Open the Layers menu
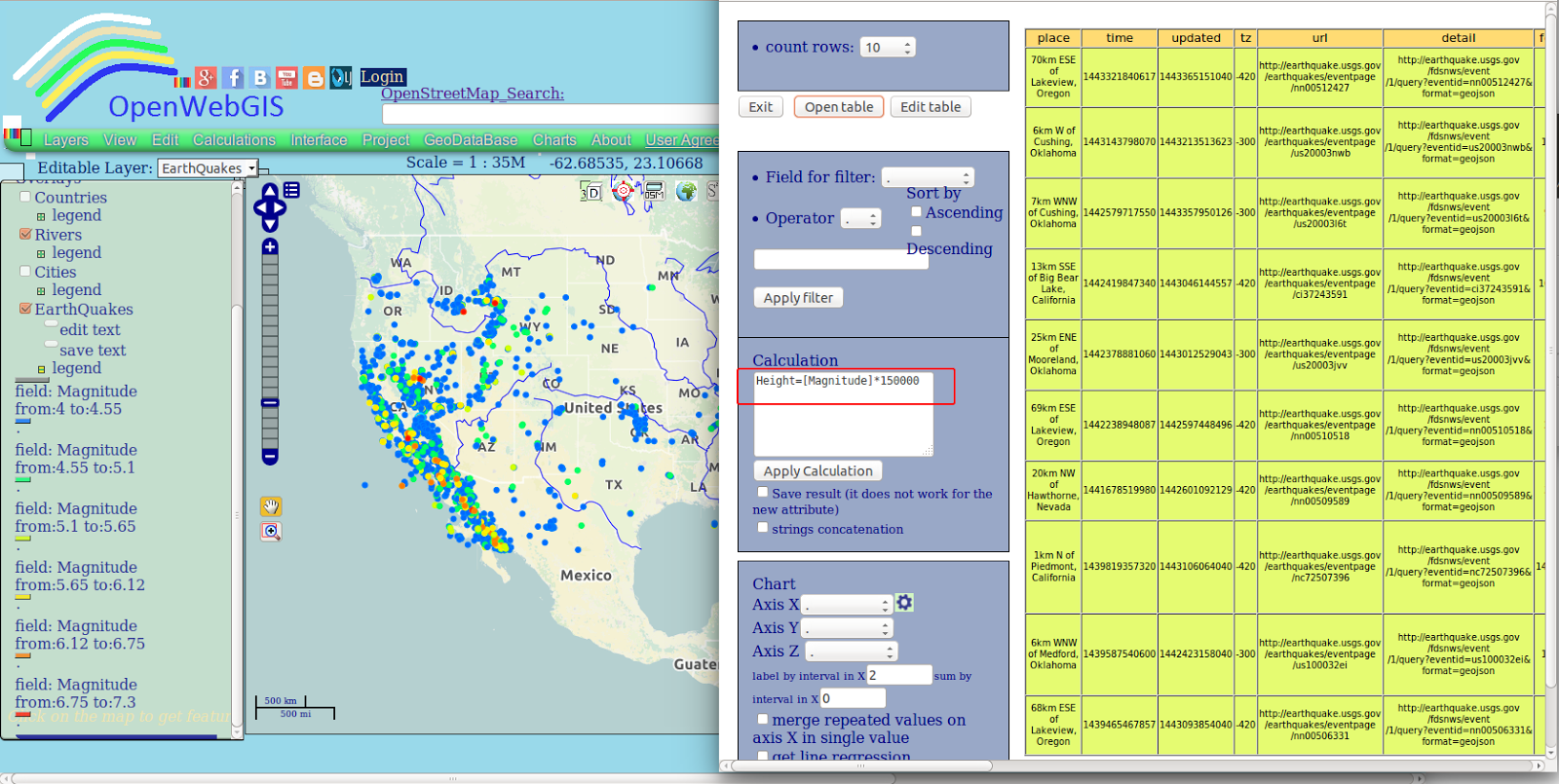The image size is (1559, 784). pos(65,140)
